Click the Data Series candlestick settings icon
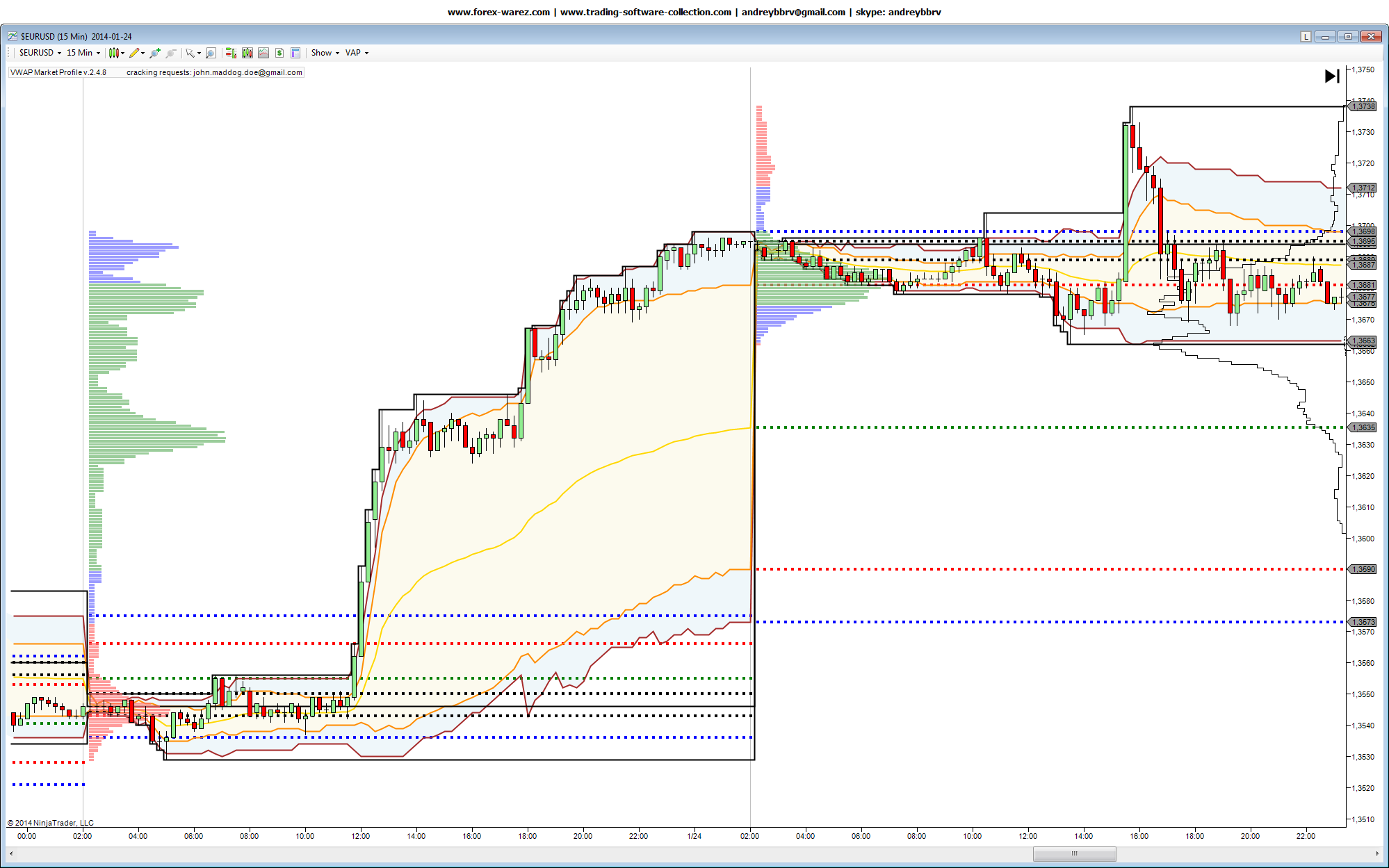Viewport: 1389px width, 868px height. (x=247, y=53)
